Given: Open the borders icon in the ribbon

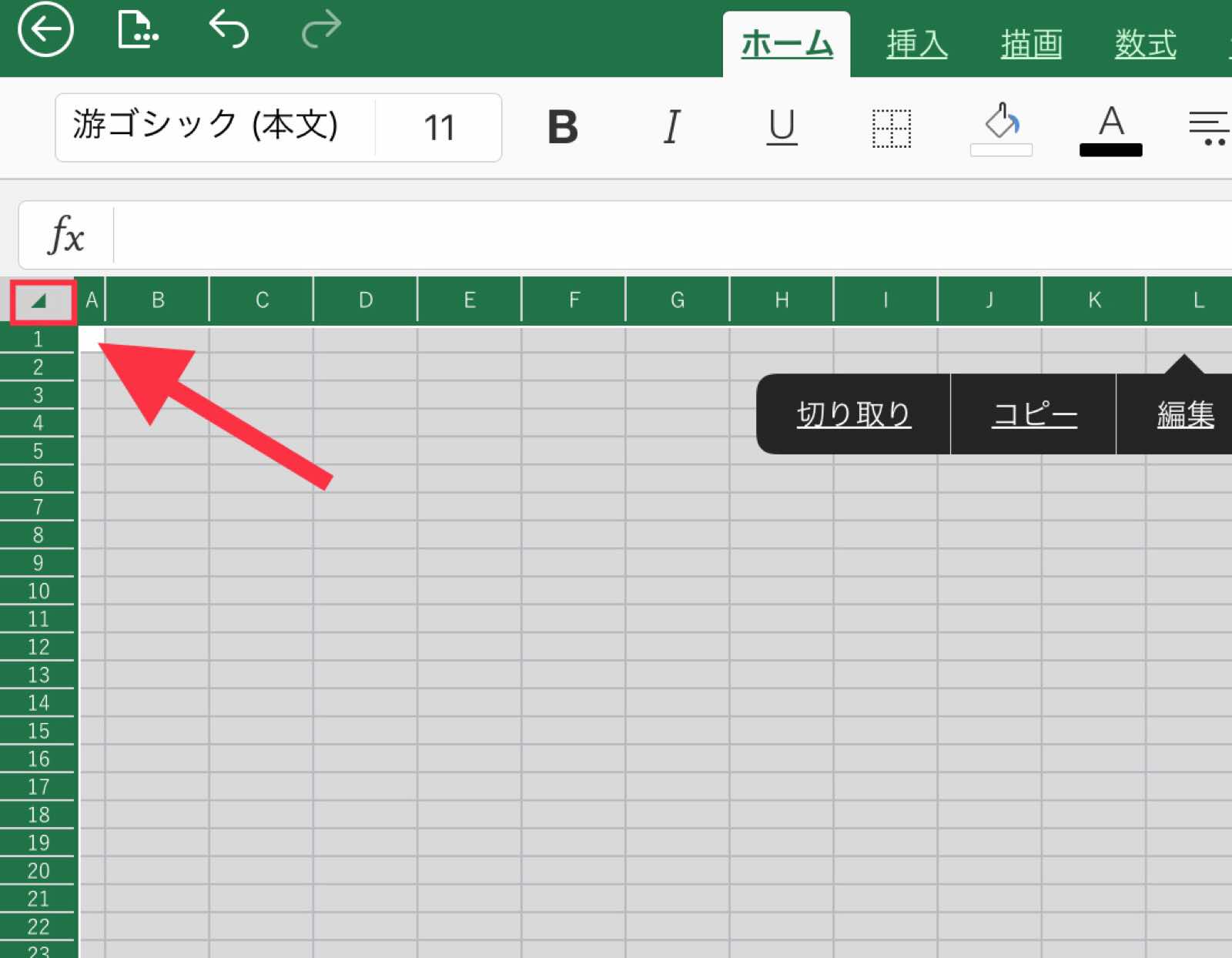Looking at the screenshot, I should 891,128.
